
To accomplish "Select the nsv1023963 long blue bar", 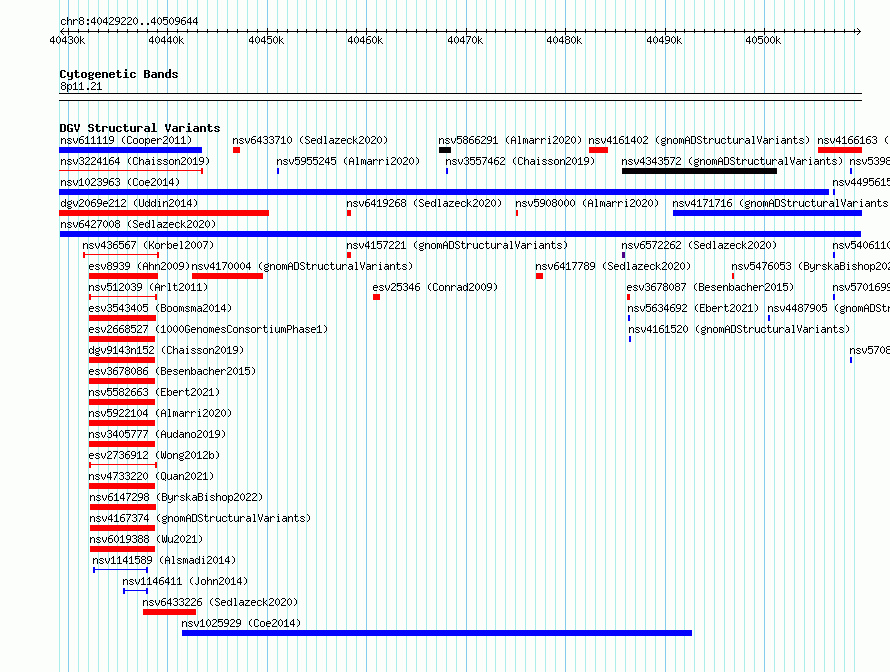I will coord(444,192).
